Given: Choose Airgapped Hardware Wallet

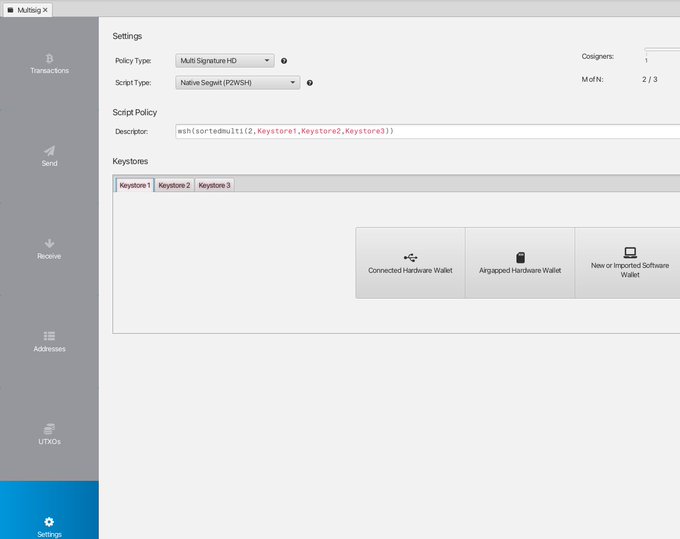Looking at the screenshot, I should coord(520,263).
